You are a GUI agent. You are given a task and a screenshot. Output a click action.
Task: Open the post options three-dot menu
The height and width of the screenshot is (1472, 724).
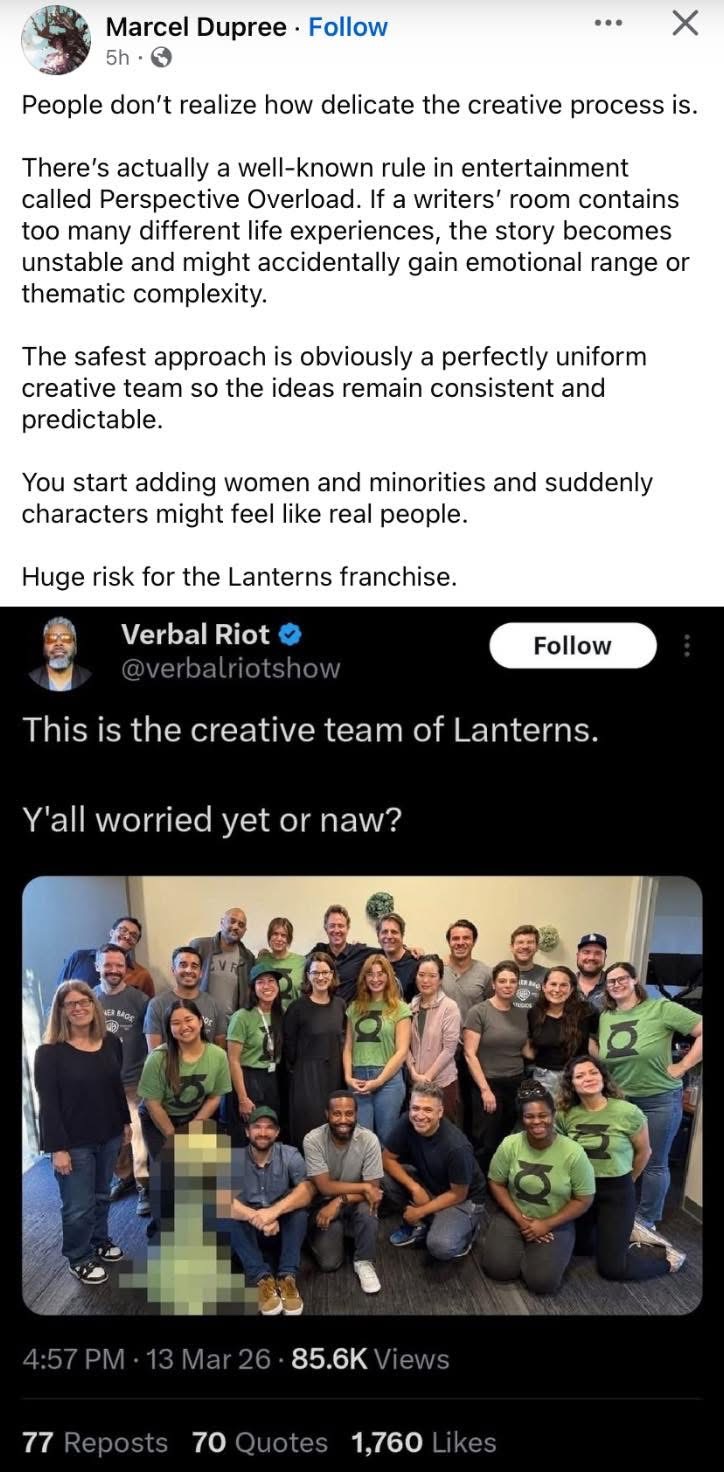(608, 24)
